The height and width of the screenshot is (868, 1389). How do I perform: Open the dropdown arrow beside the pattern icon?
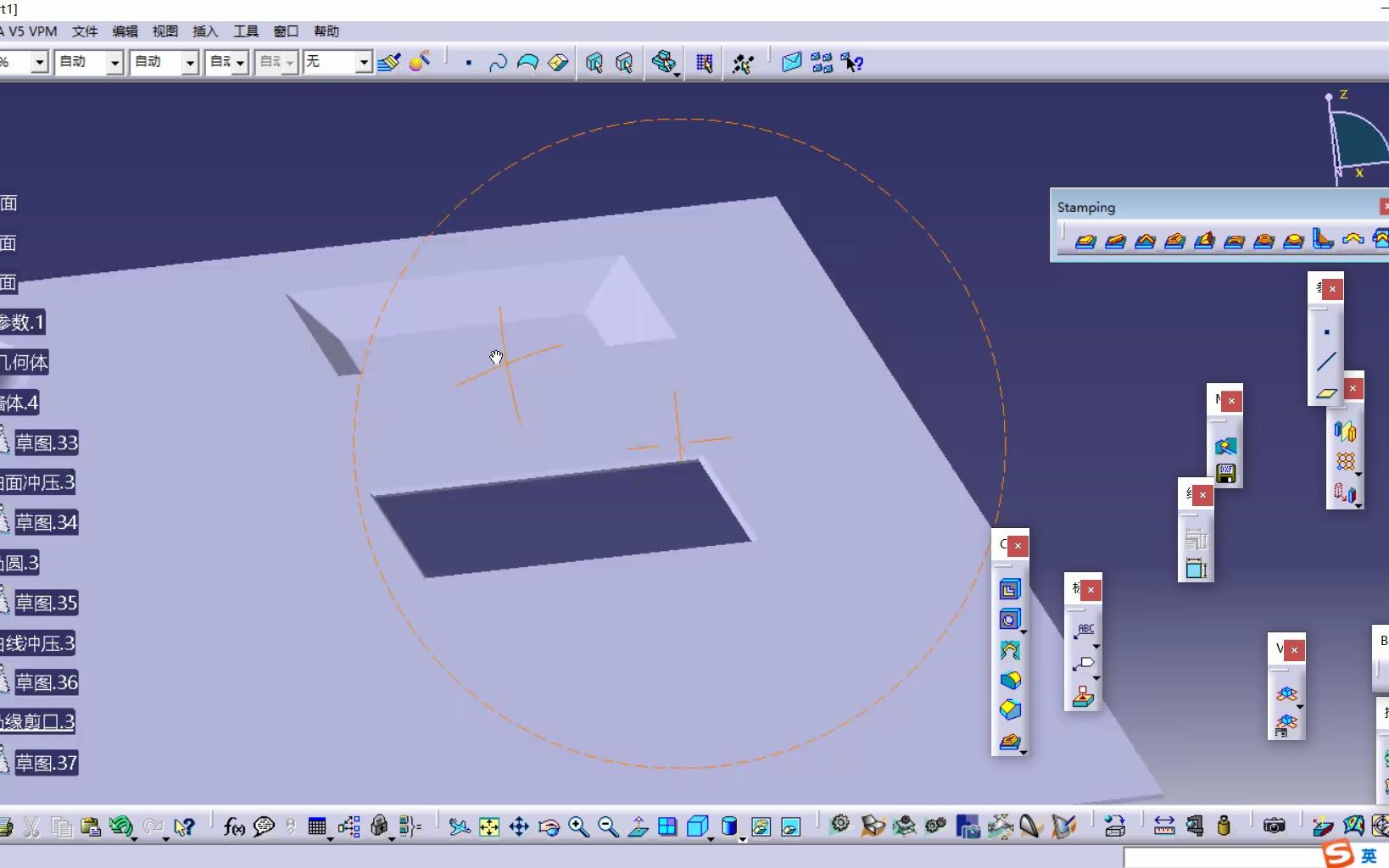click(1358, 475)
